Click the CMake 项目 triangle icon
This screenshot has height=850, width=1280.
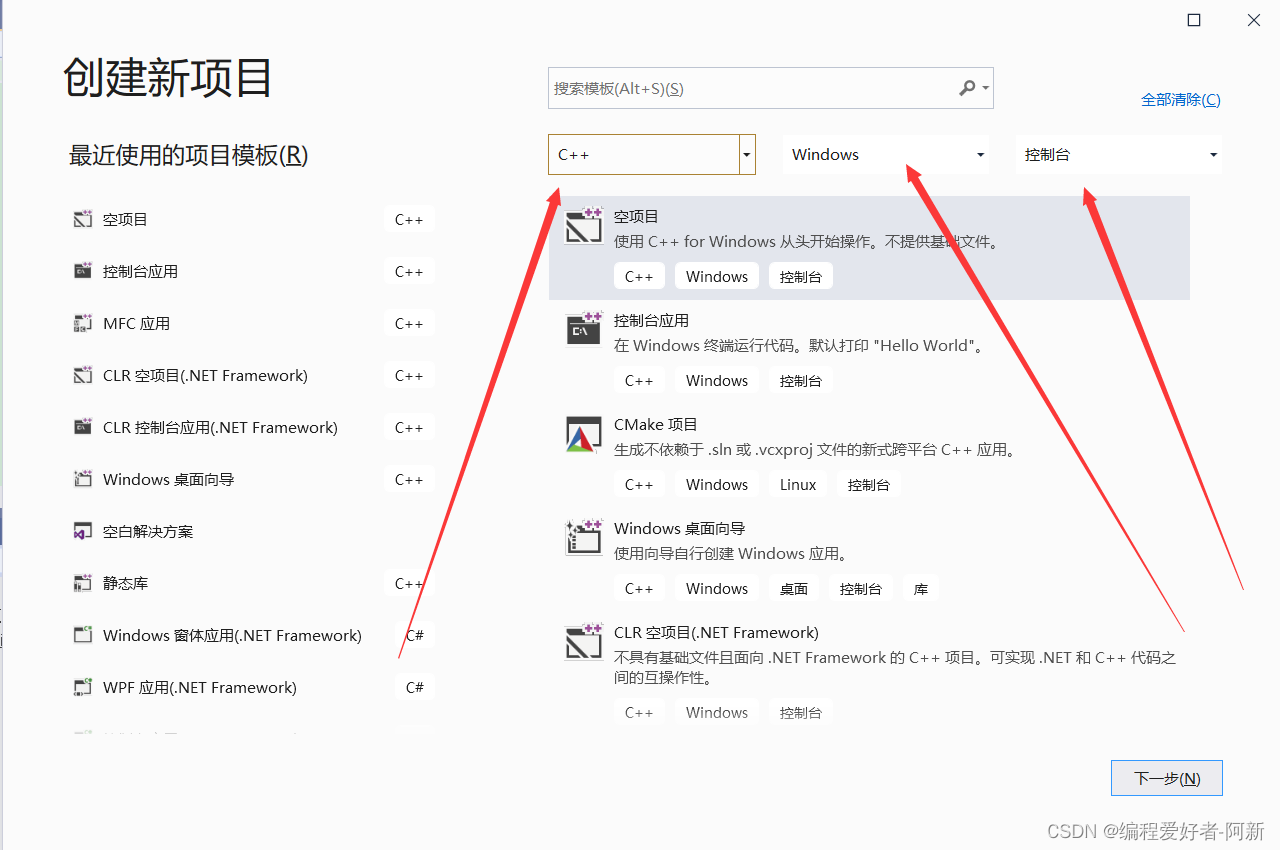(x=584, y=434)
